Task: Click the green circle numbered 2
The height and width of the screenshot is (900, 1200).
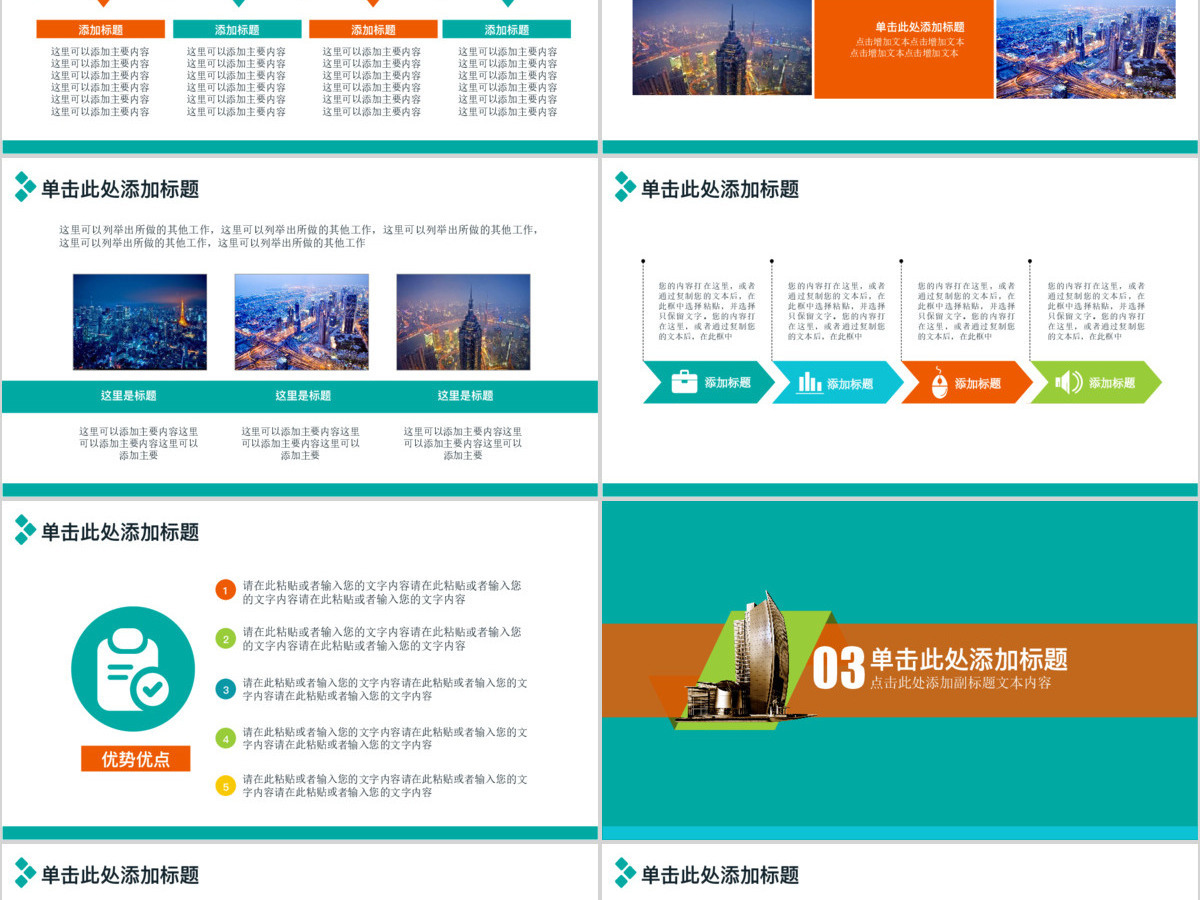Action: tap(226, 638)
